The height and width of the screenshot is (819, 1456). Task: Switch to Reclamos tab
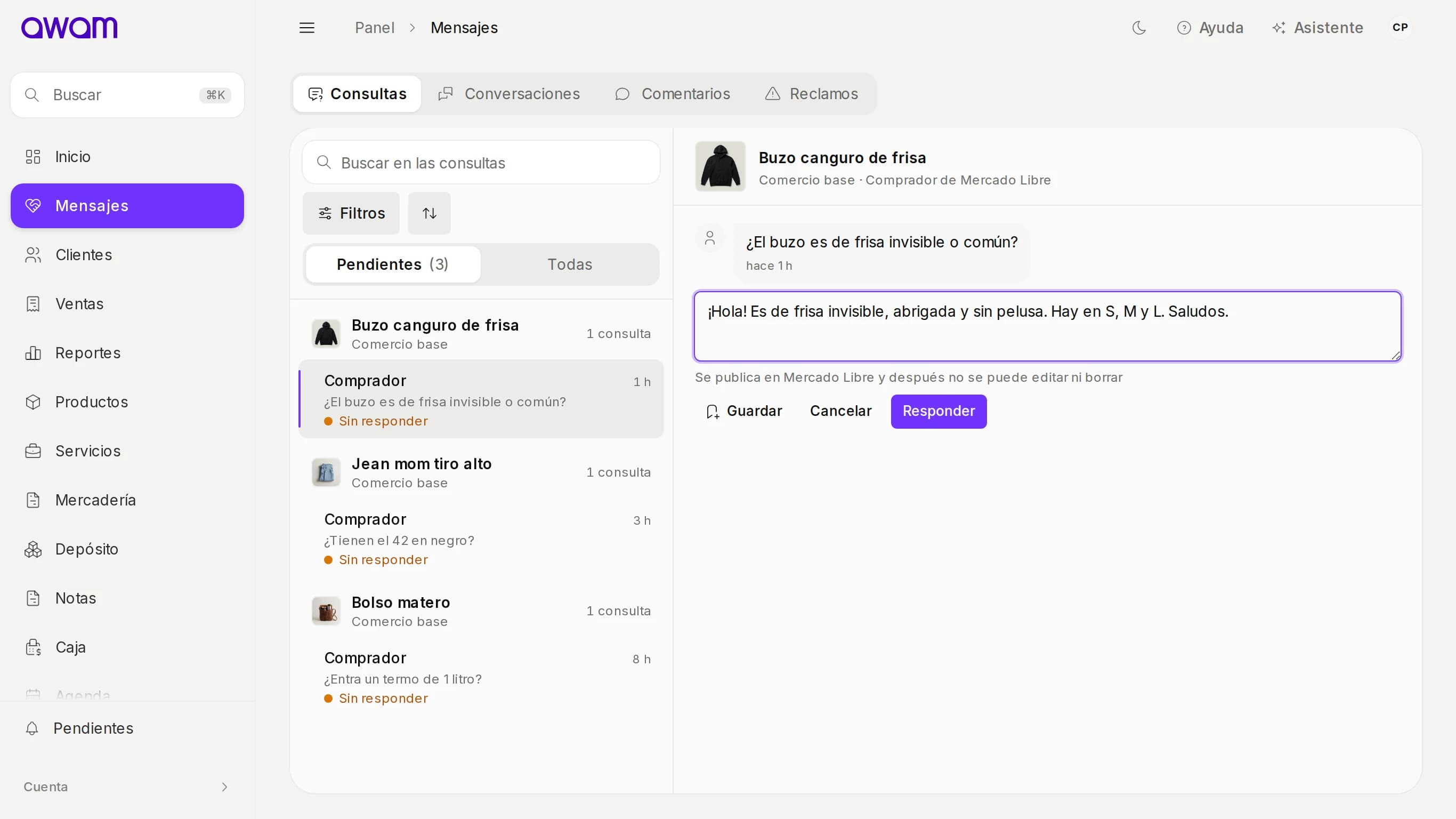tap(812, 94)
